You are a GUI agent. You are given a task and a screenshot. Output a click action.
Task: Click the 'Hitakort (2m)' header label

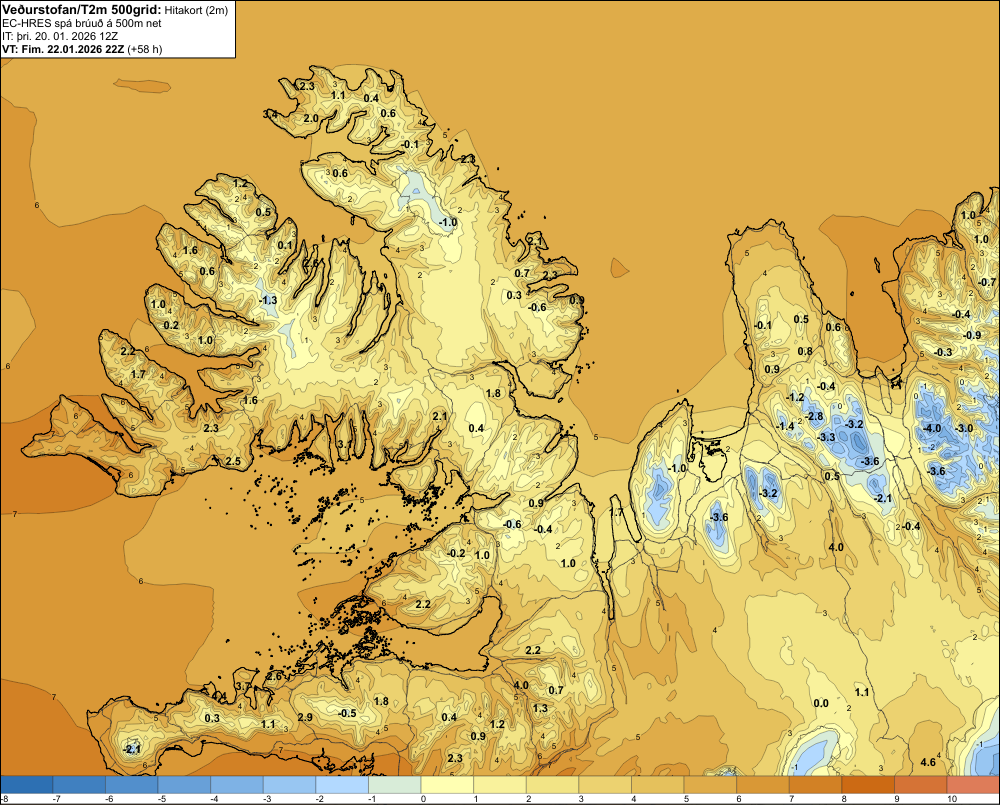click(x=196, y=10)
